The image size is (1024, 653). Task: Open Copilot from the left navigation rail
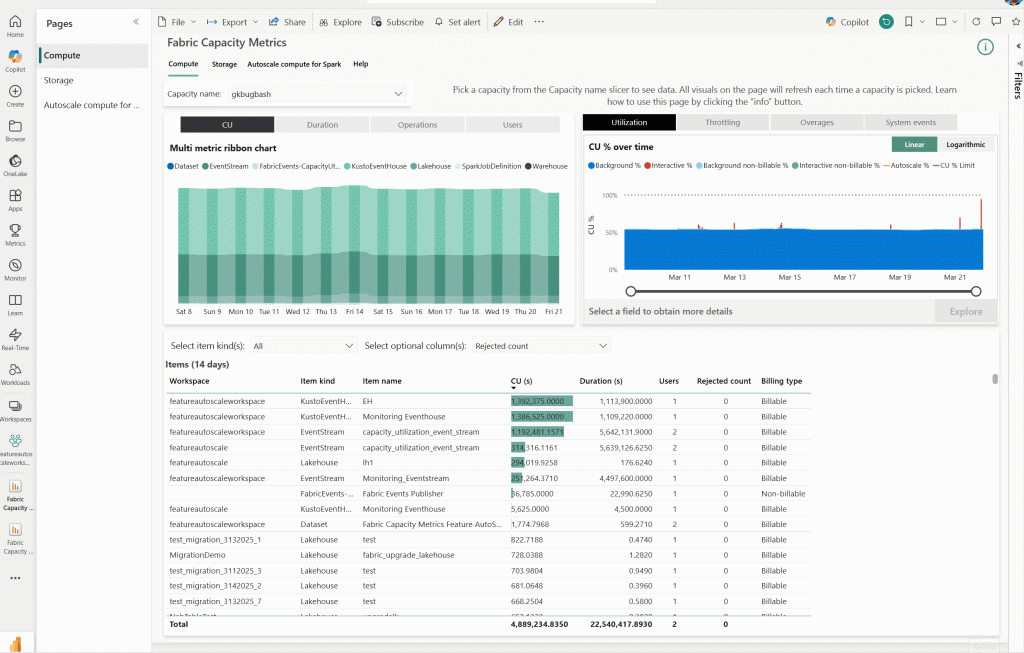point(15,60)
